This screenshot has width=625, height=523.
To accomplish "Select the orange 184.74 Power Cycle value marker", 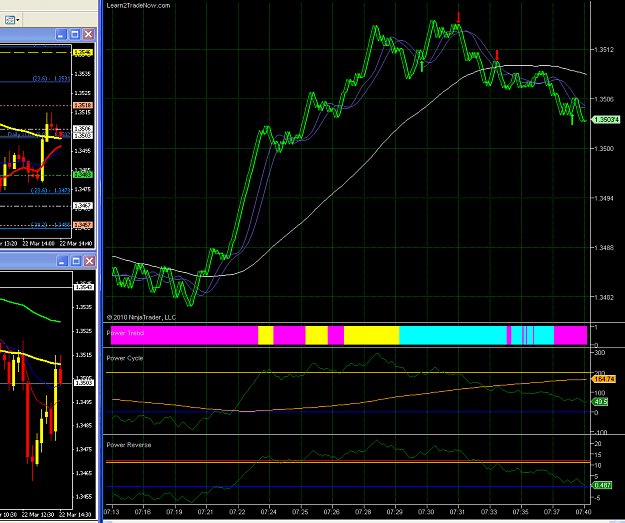I will coord(604,379).
